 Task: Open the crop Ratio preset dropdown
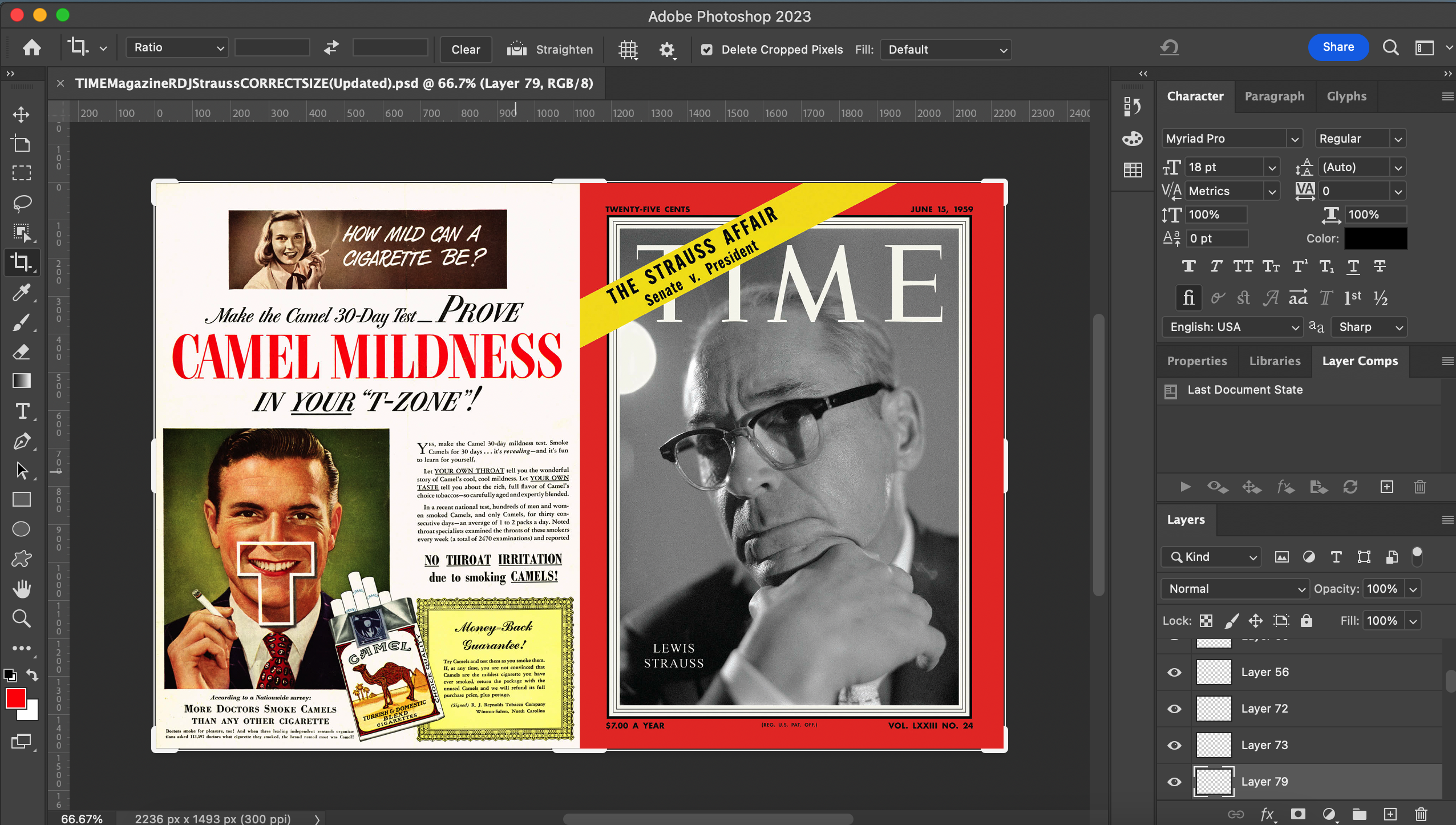tap(177, 47)
